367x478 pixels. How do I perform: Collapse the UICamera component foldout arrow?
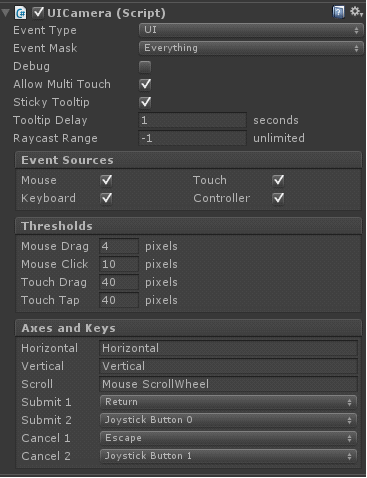coord(6,13)
